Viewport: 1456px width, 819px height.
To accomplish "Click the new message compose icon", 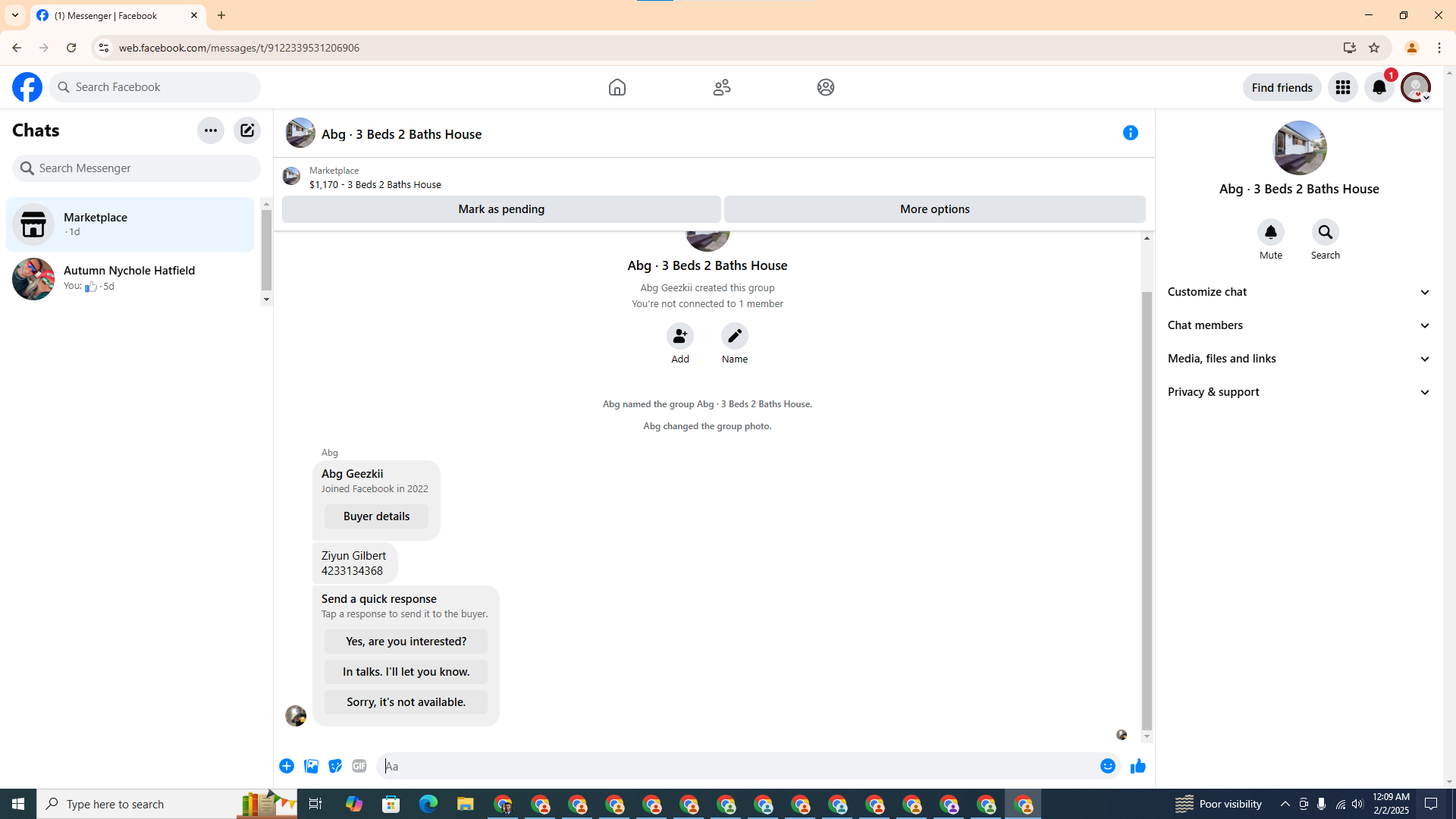I will pos(247,130).
